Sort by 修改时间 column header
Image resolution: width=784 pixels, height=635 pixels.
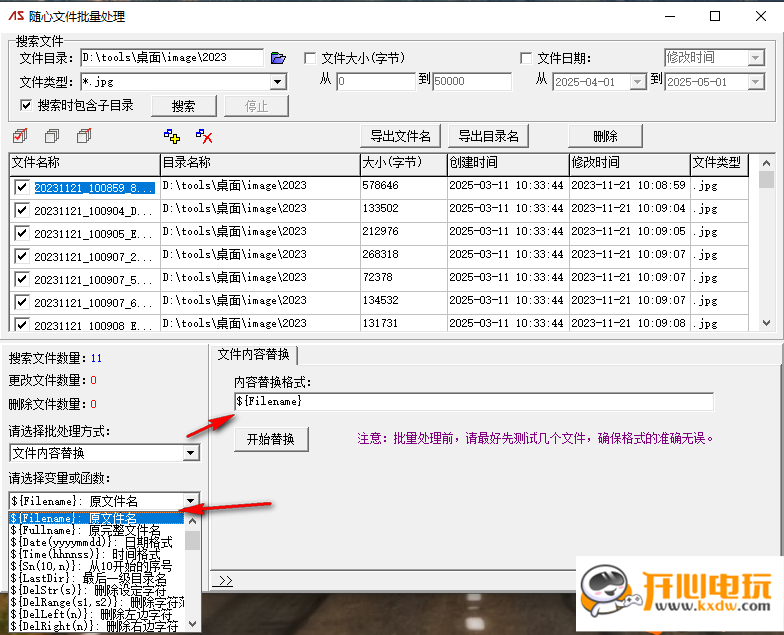630,163
